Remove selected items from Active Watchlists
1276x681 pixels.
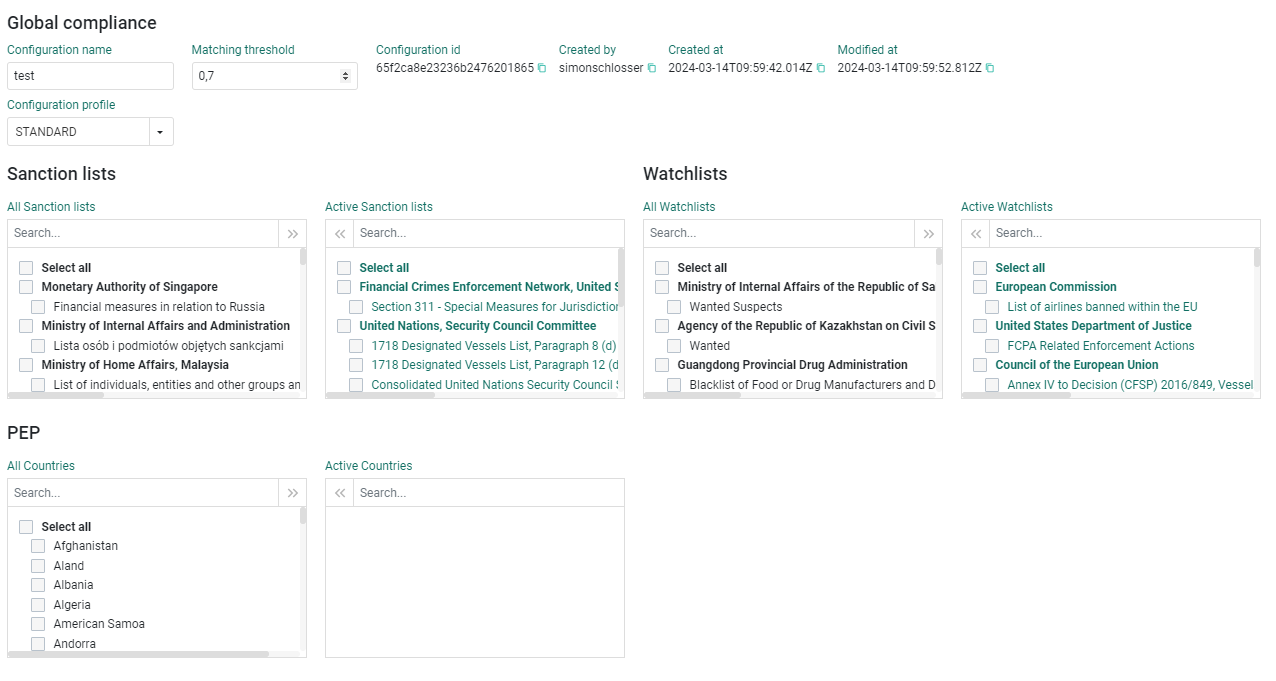point(976,233)
